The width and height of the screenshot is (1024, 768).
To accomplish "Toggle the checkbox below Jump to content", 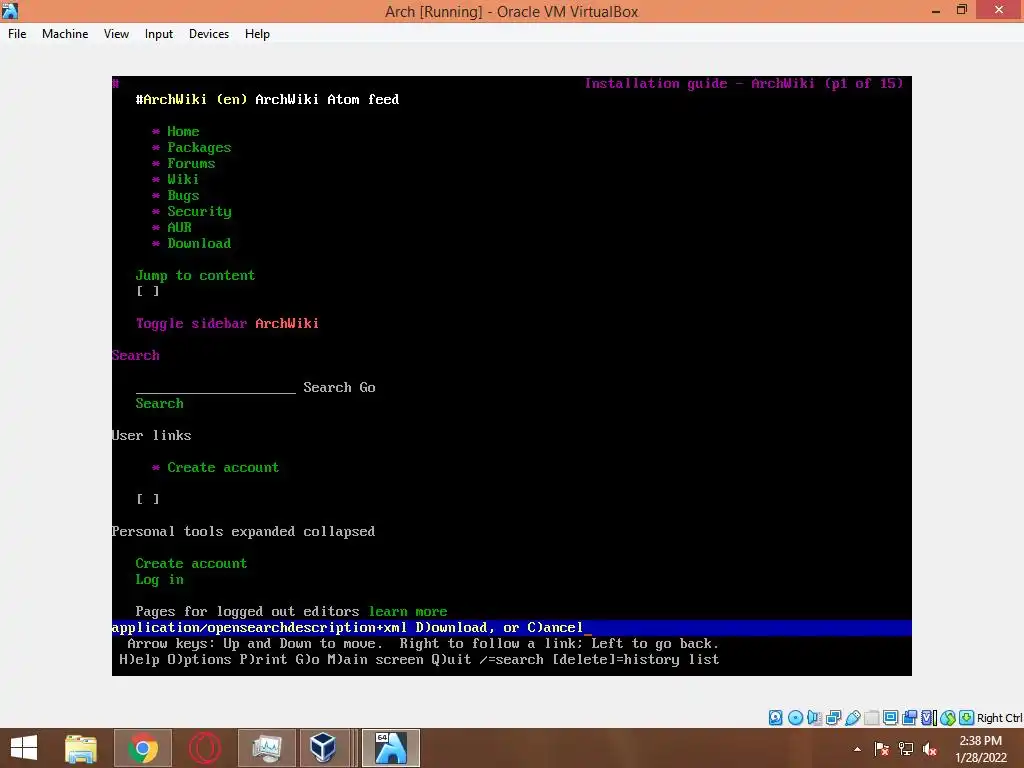I will [148, 291].
